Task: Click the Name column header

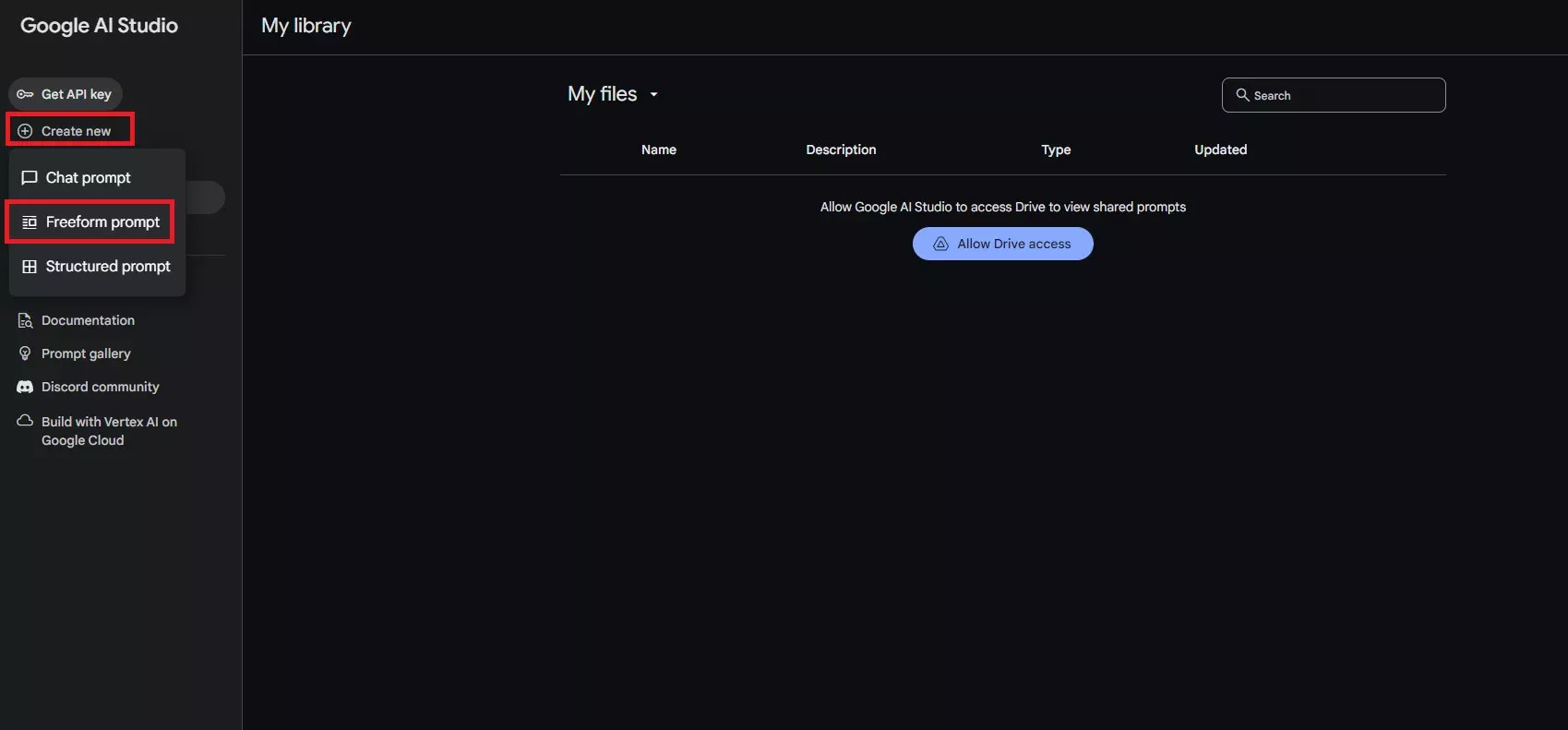Action: pyautogui.click(x=659, y=150)
